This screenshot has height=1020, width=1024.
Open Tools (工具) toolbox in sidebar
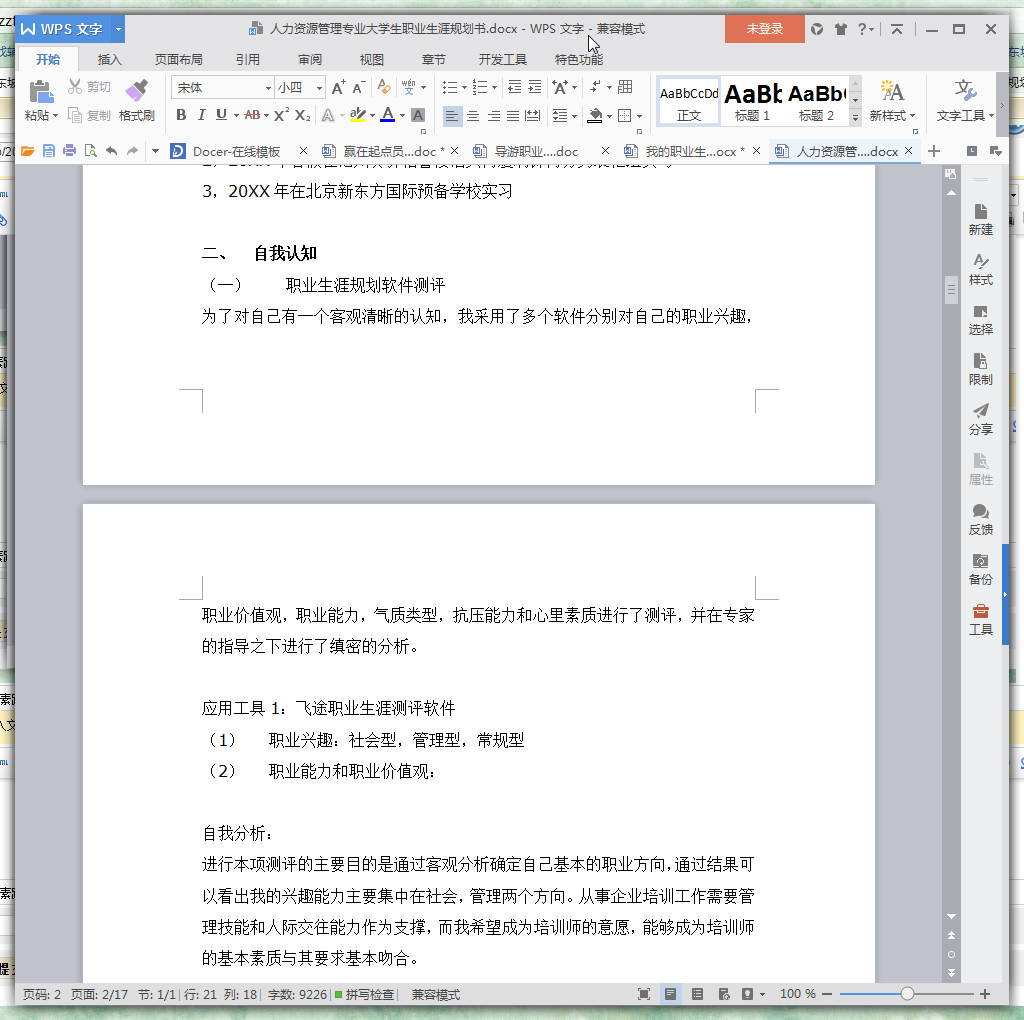click(980, 620)
